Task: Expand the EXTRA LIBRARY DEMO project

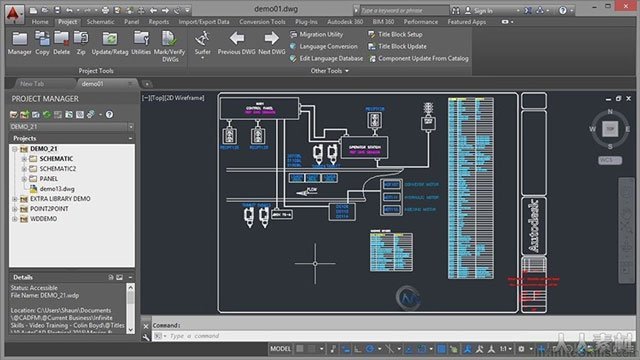Action: (x=15, y=199)
